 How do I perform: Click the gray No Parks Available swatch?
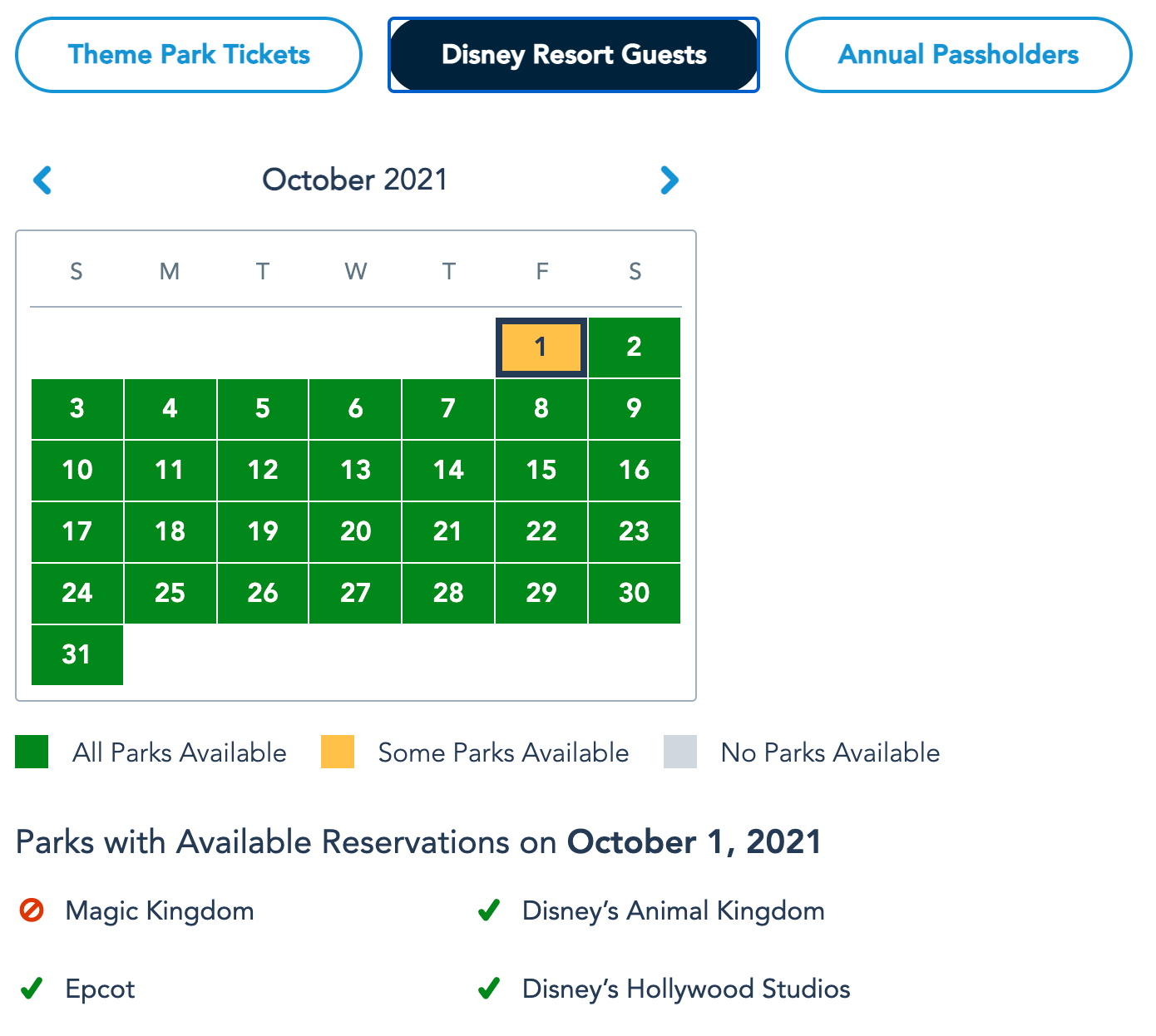680,752
